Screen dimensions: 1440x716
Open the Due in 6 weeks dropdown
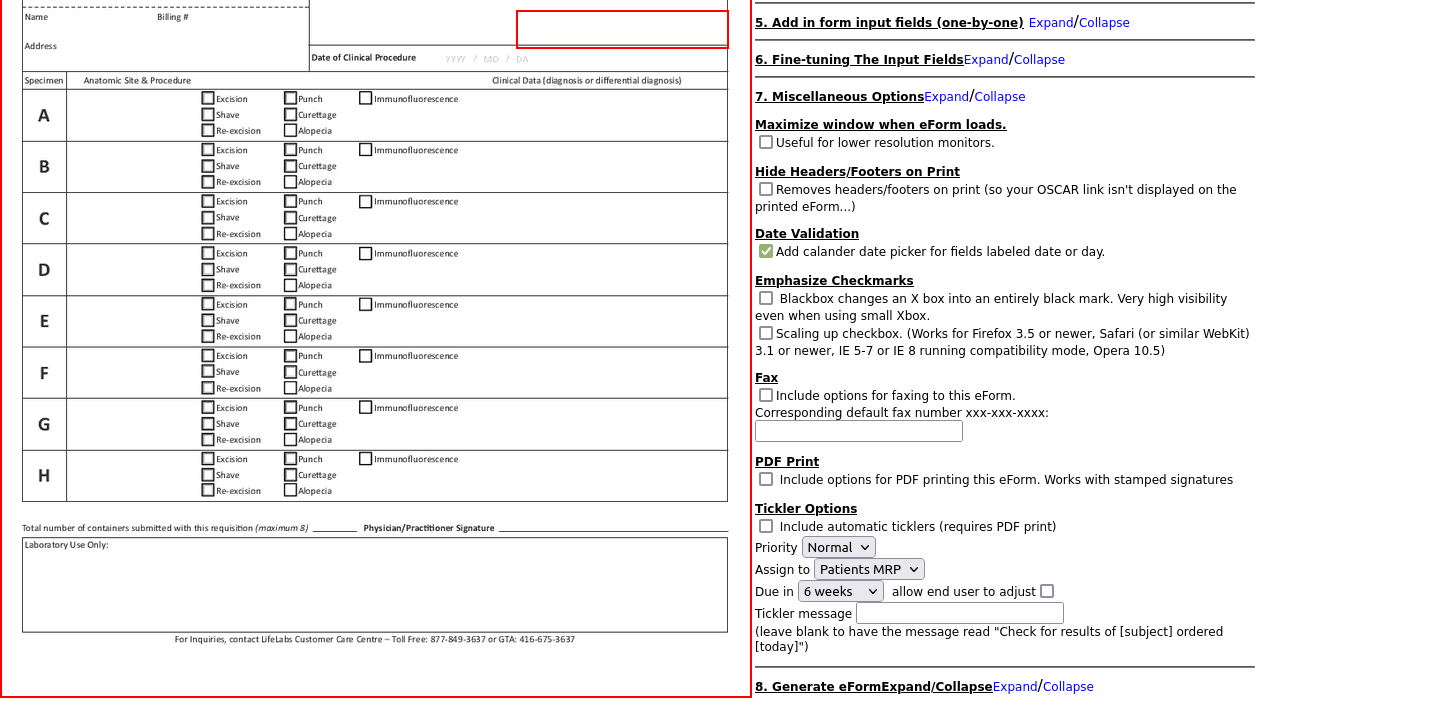point(840,591)
